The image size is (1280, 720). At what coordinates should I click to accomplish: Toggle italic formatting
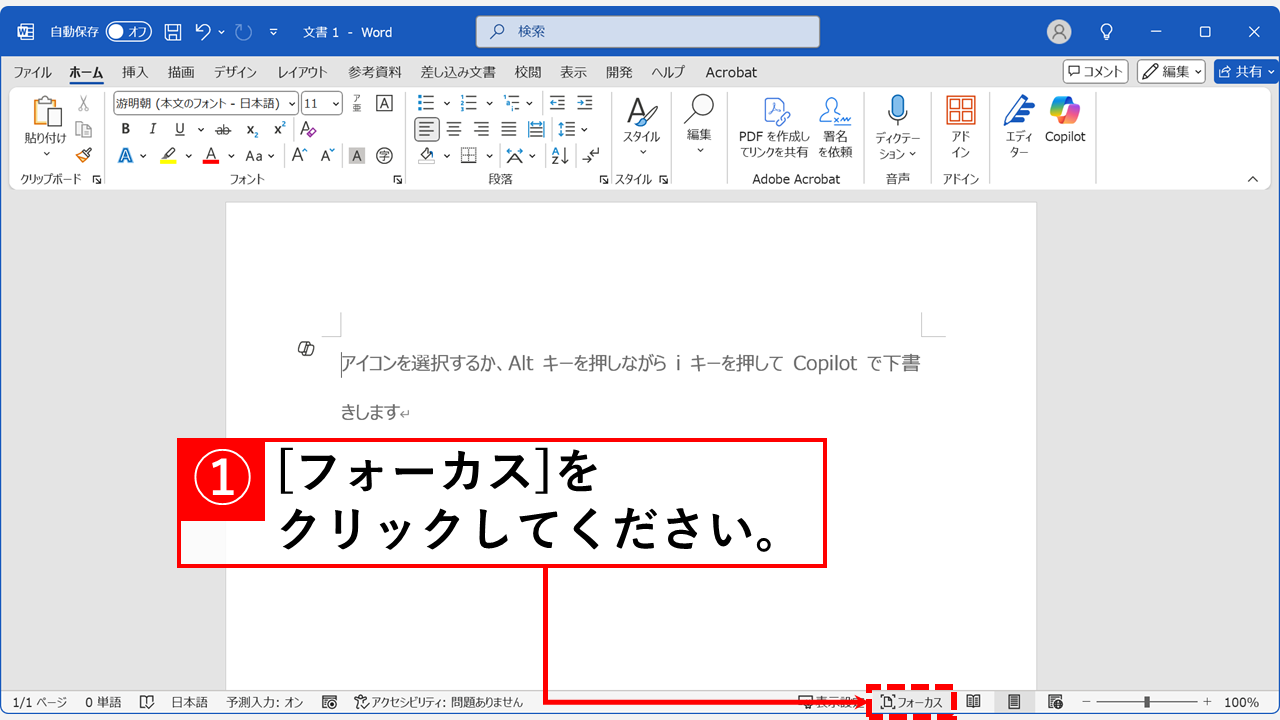click(152, 129)
